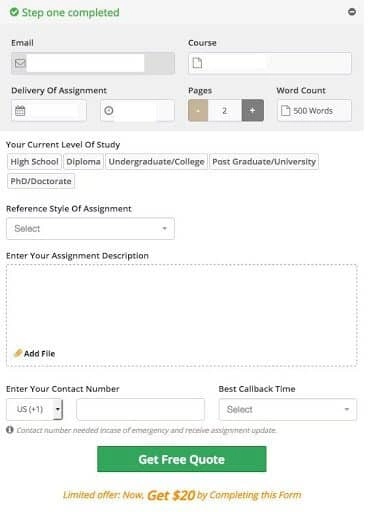Screen dimensions: 369x512
Task: Select High School level of study
Action: [x=34, y=162]
